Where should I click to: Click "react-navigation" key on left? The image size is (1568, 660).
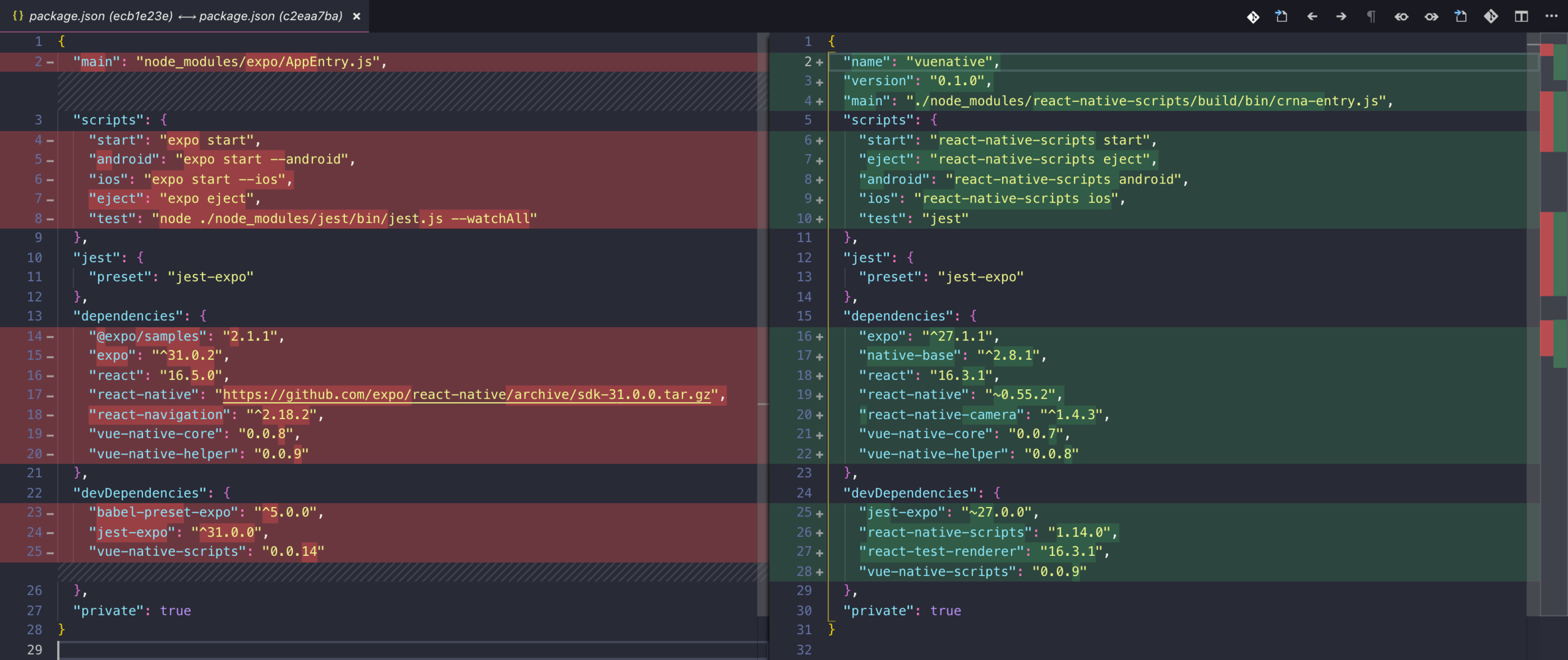159,415
